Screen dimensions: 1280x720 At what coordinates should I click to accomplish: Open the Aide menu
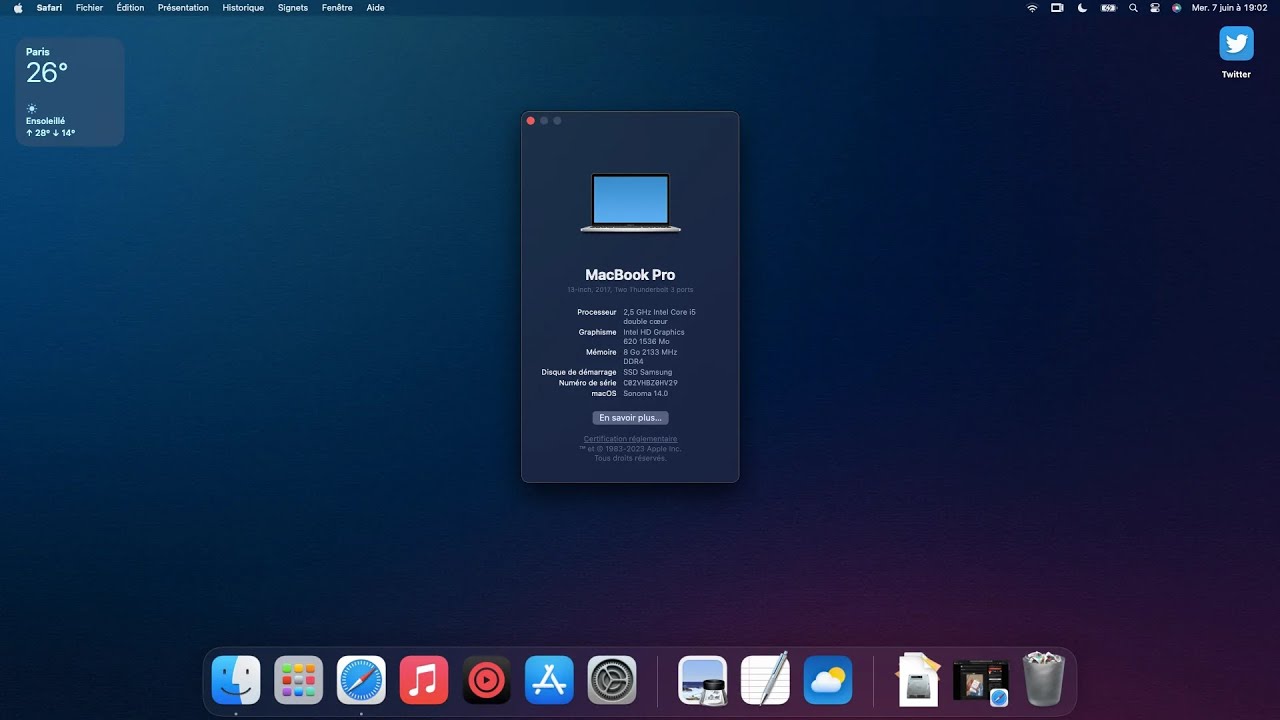(x=375, y=8)
